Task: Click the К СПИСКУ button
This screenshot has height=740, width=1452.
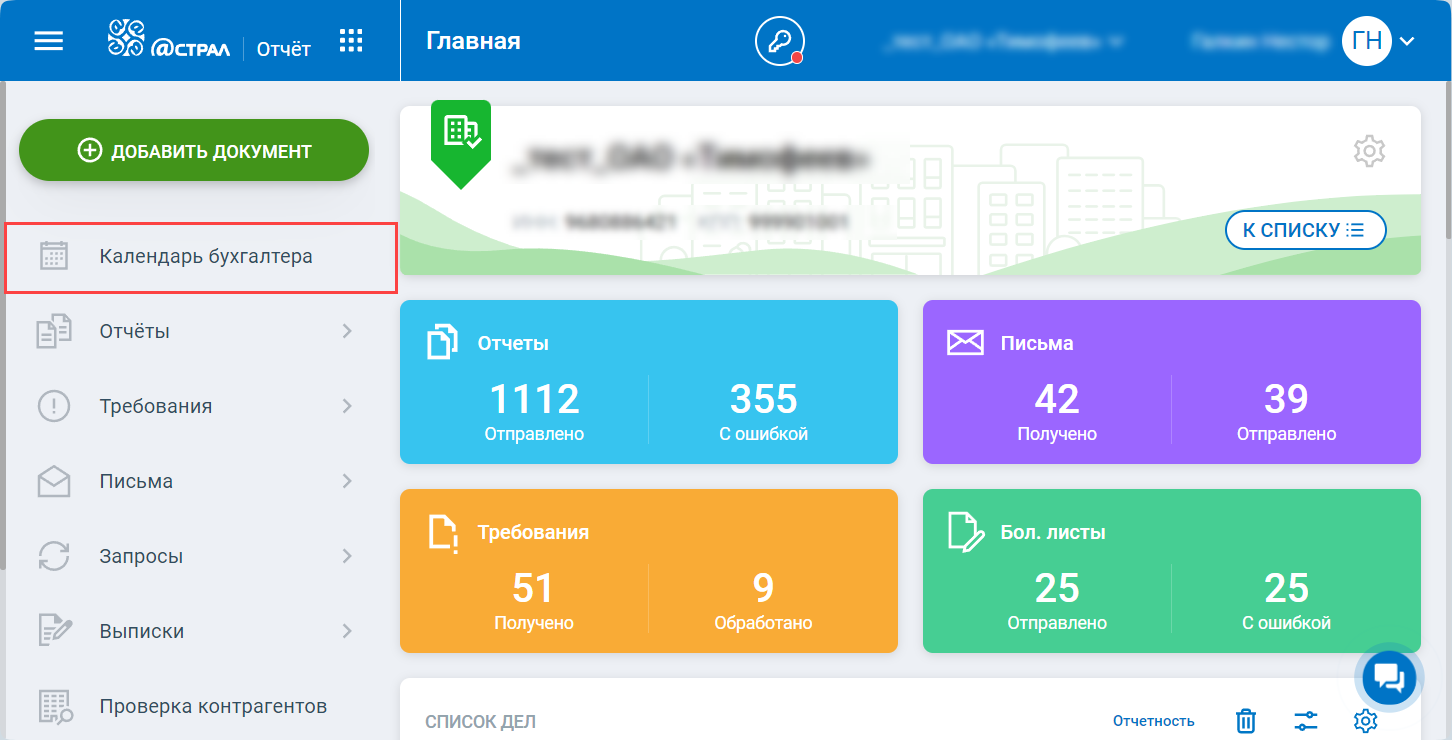Action: tap(1305, 230)
